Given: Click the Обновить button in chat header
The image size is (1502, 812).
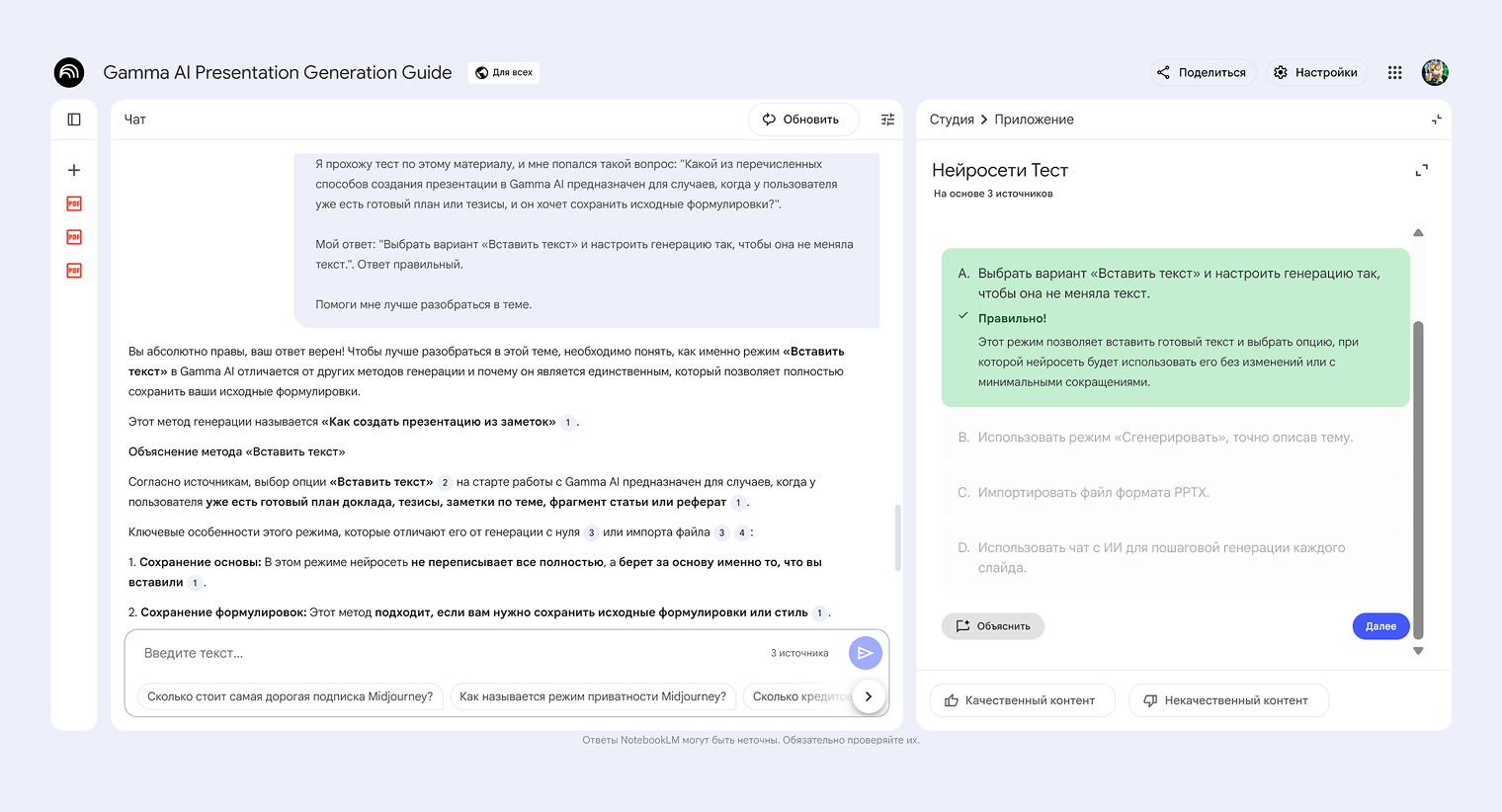Looking at the screenshot, I should (x=803, y=120).
